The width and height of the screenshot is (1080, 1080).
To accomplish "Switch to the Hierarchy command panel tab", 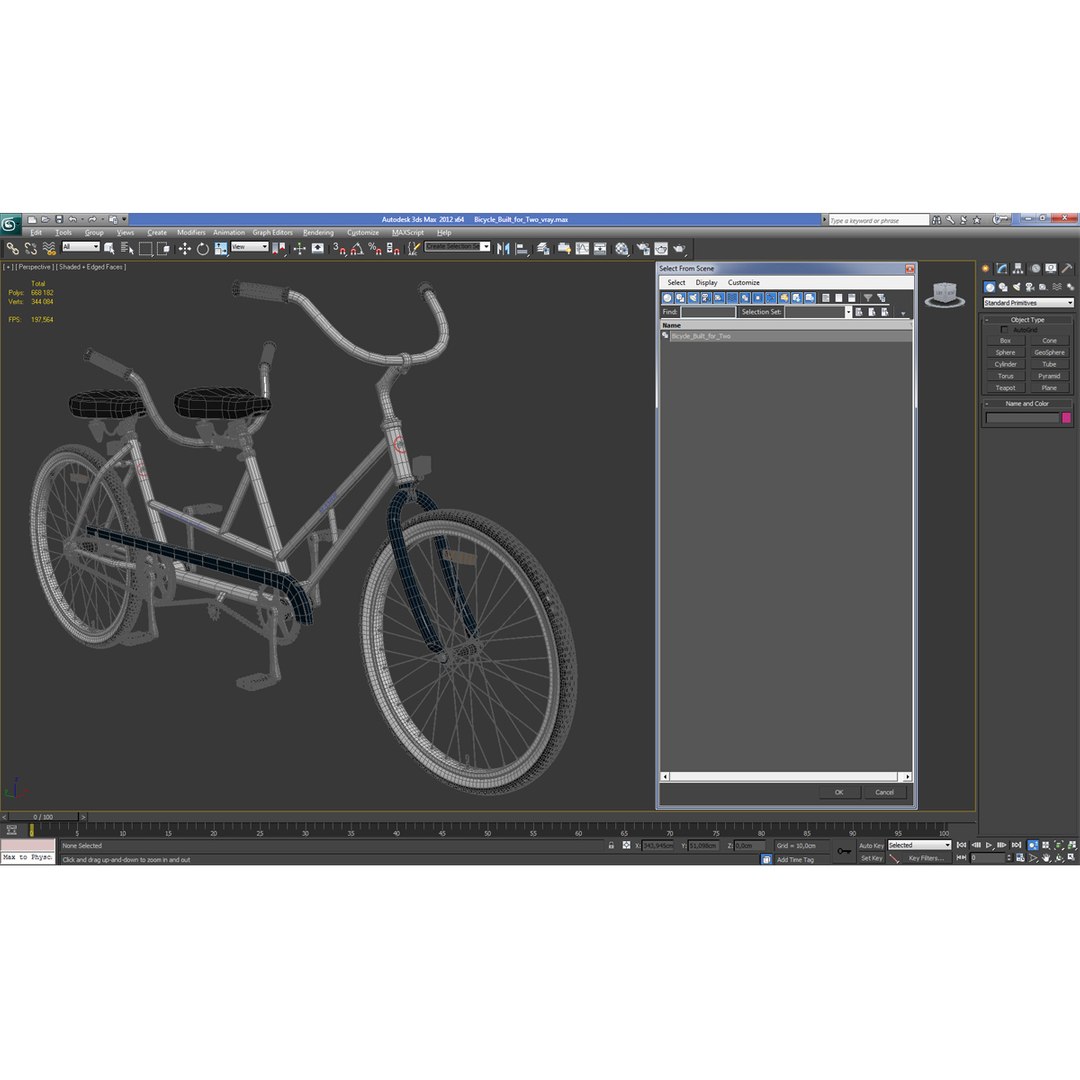I will point(1018,269).
